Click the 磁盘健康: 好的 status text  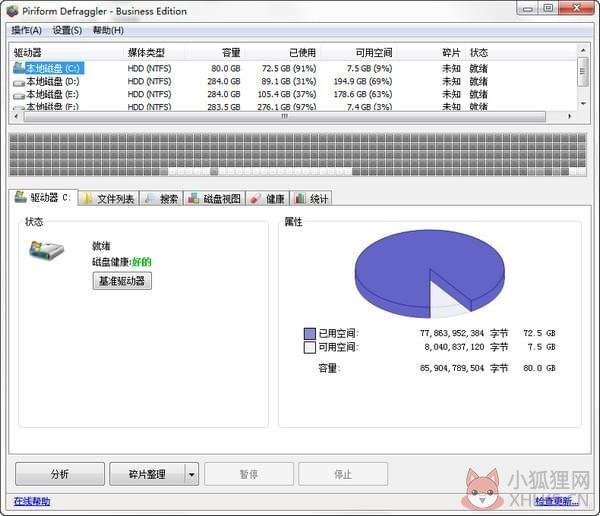coord(122,262)
